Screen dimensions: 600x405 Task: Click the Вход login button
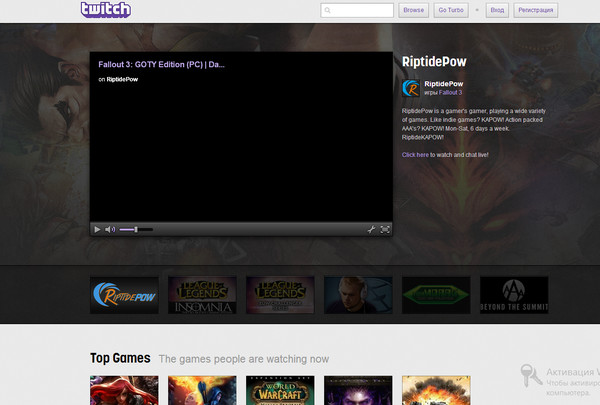tap(497, 10)
